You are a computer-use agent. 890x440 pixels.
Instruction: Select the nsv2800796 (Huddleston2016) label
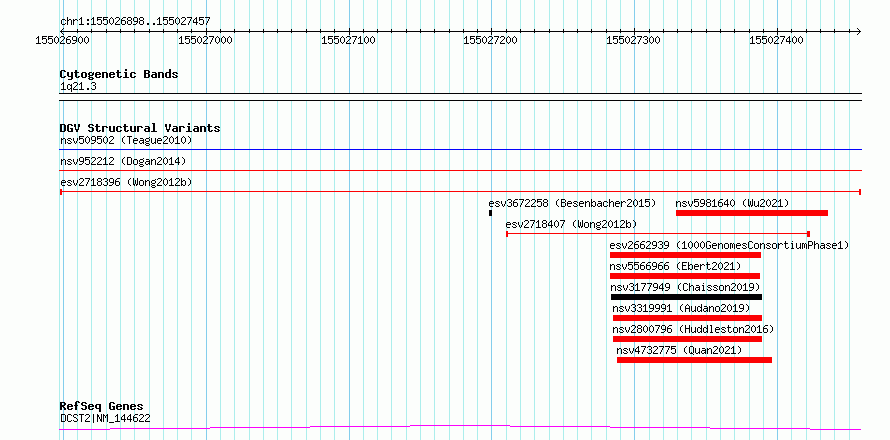click(693, 329)
